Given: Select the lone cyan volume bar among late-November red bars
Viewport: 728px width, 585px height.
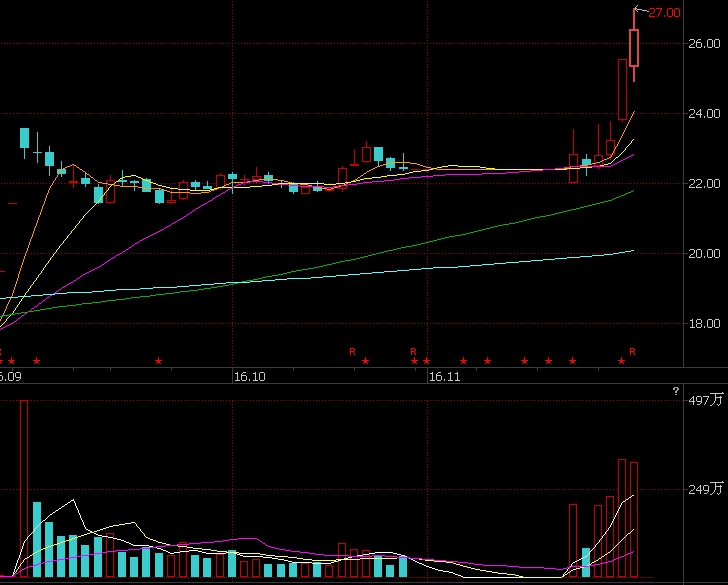Looking at the screenshot, I should [x=586, y=563].
